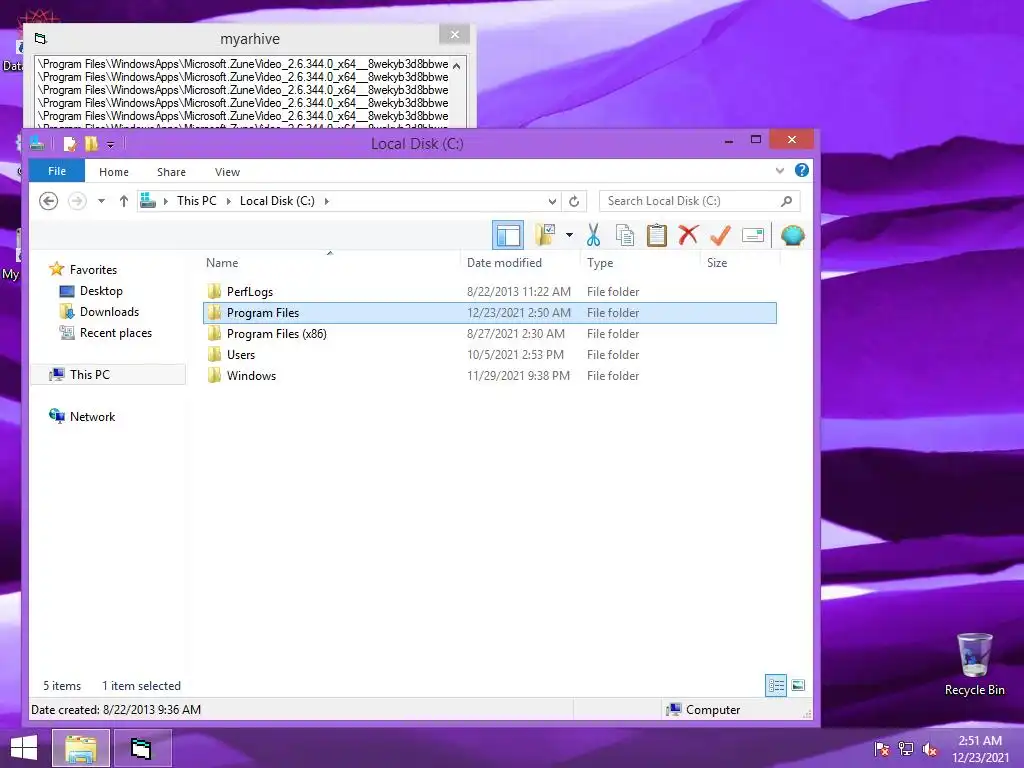Click the Local Disk (C:) breadcrumb
The width and height of the screenshot is (1024, 768).
277,201
